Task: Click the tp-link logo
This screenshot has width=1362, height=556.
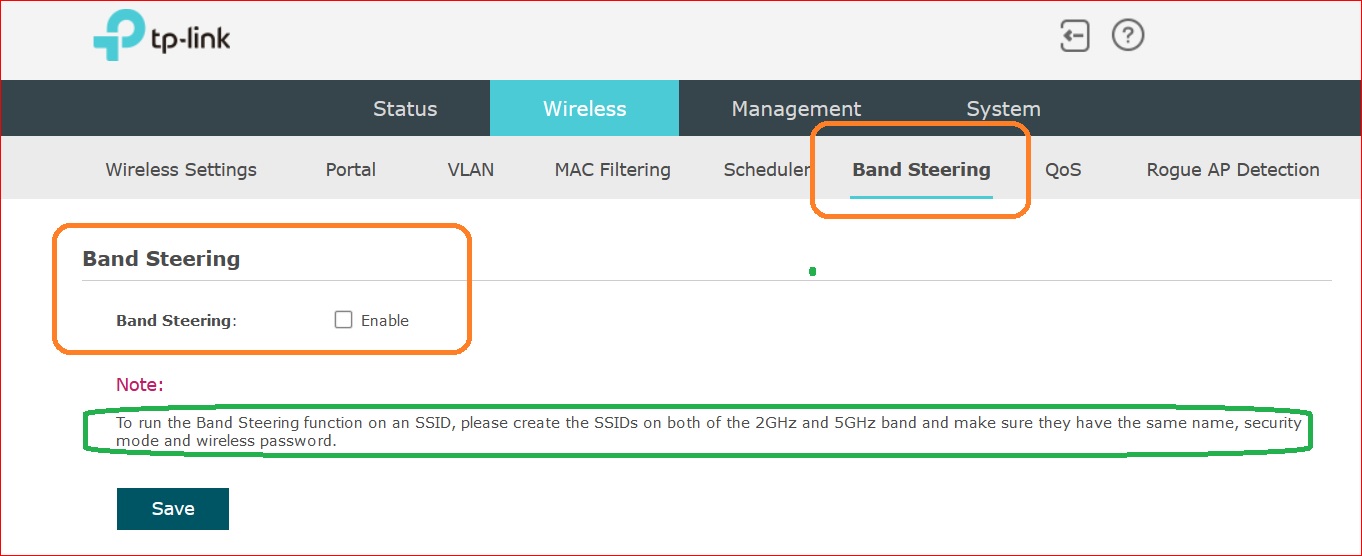Action: click(162, 38)
